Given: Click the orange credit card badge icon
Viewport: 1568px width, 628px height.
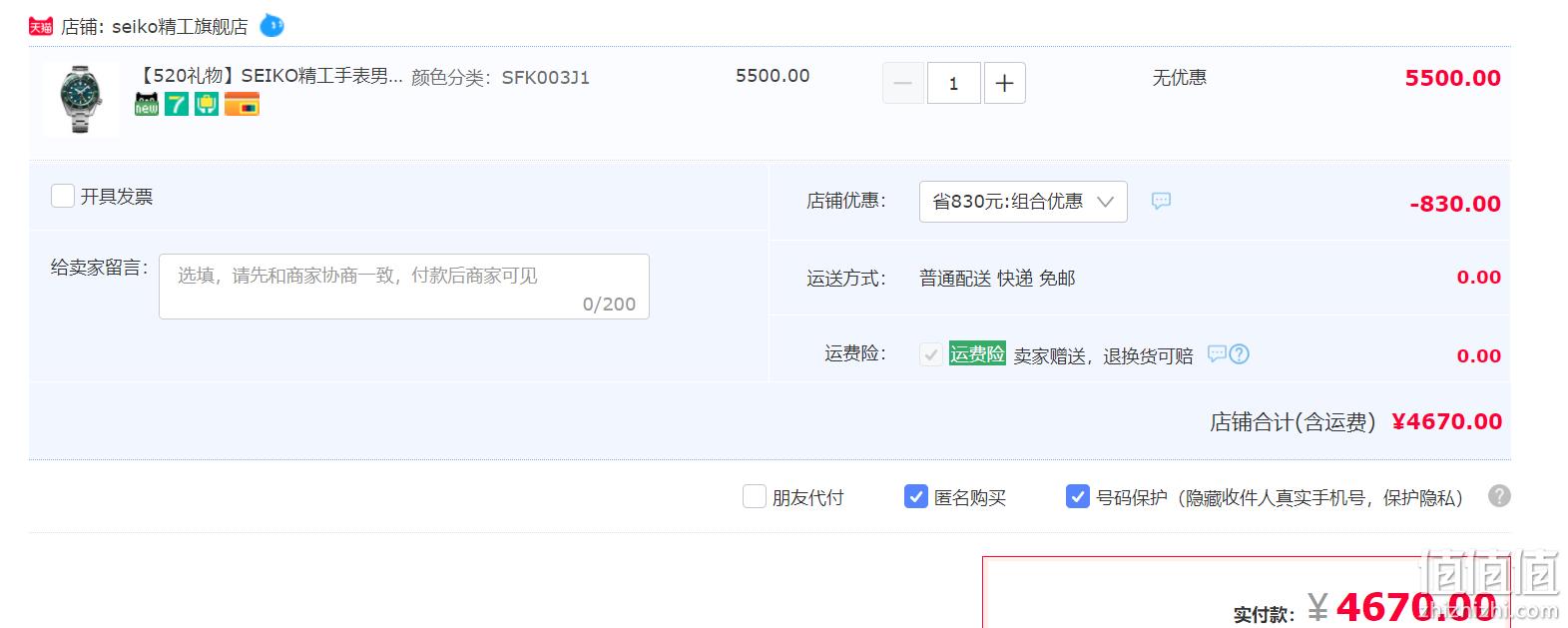Looking at the screenshot, I should click(242, 104).
